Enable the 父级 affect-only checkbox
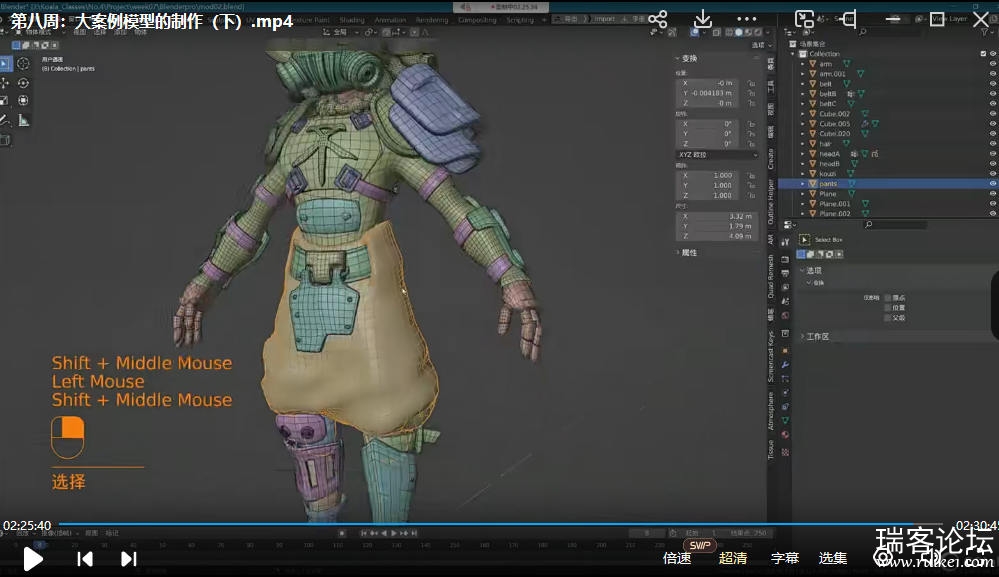 [888, 318]
